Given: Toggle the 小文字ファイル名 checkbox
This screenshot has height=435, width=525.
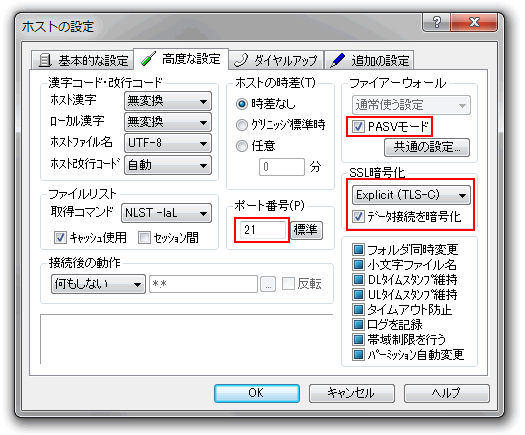Looking at the screenshot, I should (358, 265).
